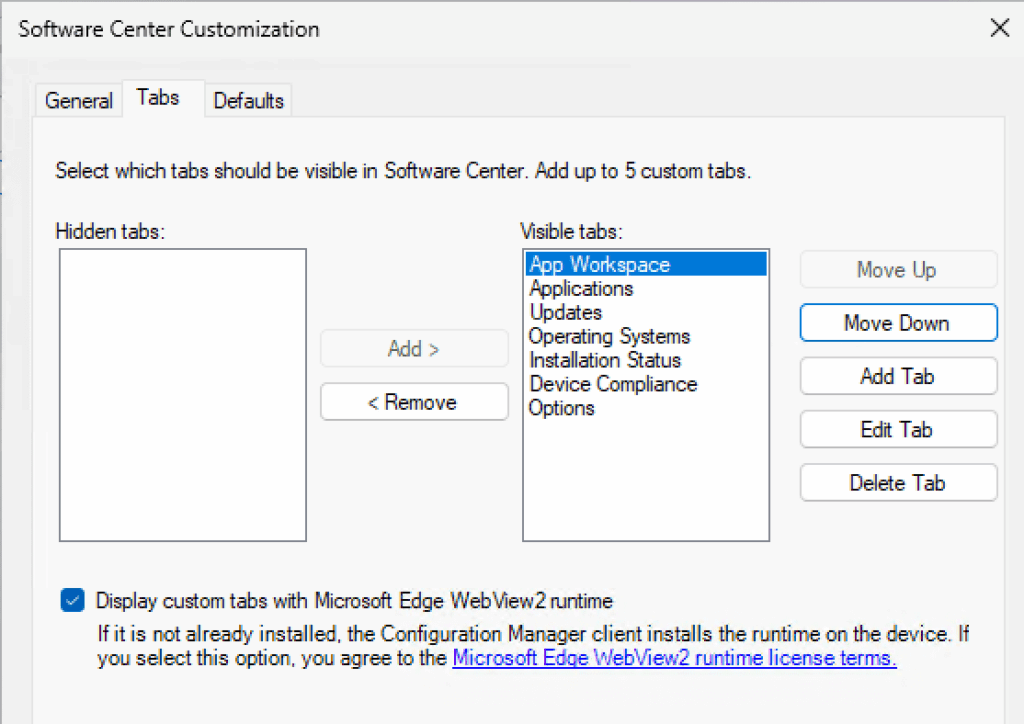Click the disabled Move Up button
Image resolution: width=1024 pixels, height=724 pixels.
click(898, 270)
